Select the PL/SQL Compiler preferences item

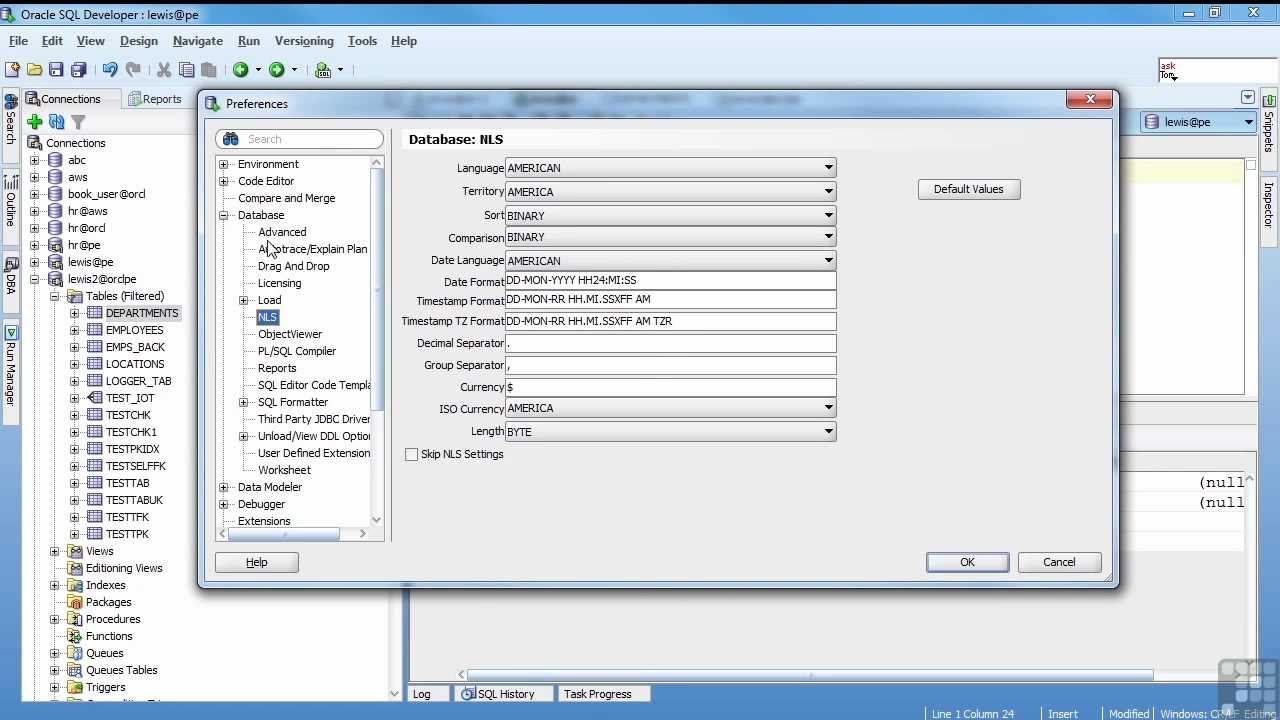pos(297,351)
